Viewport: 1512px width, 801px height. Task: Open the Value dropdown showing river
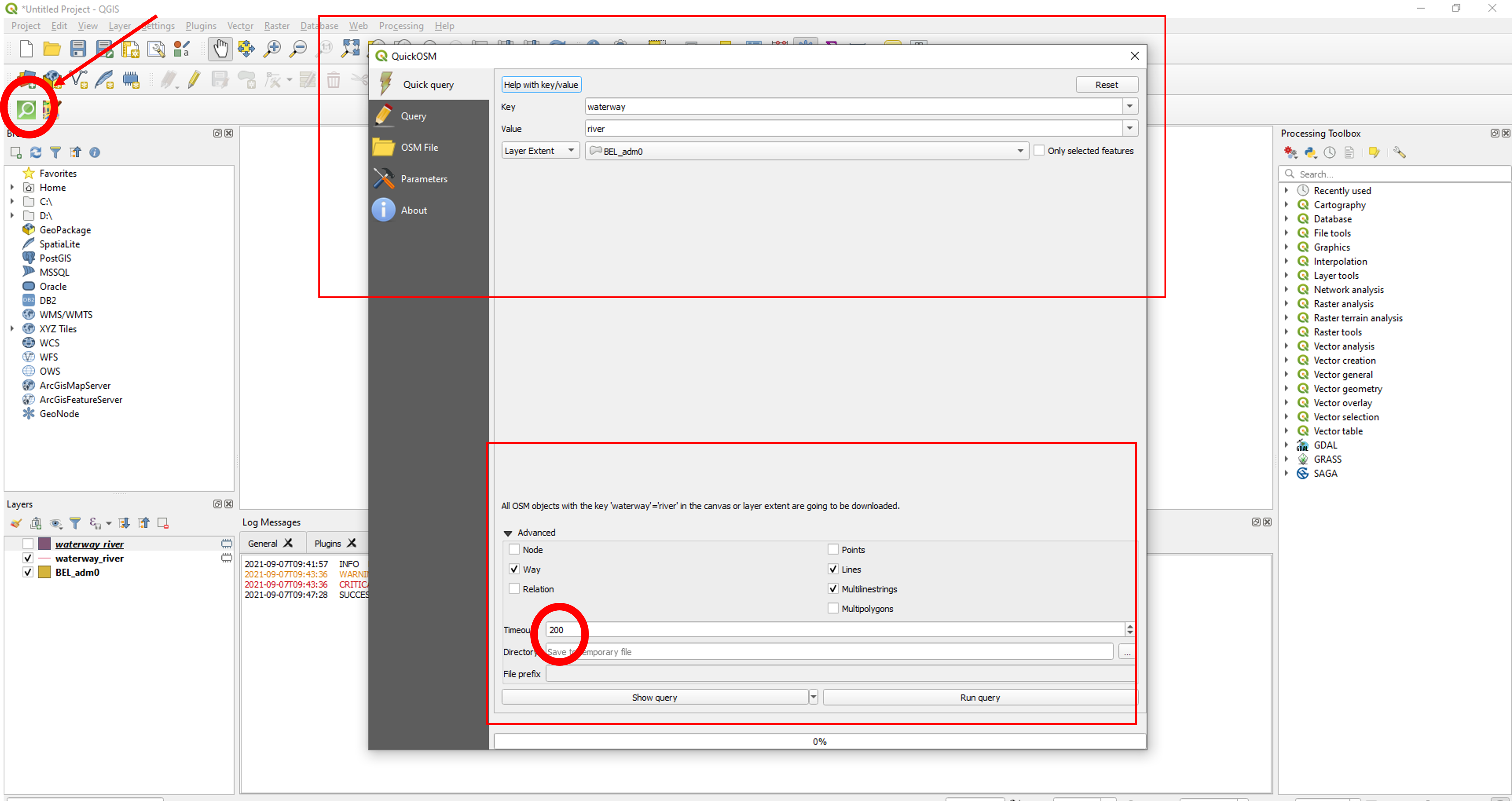[1129, 128]
